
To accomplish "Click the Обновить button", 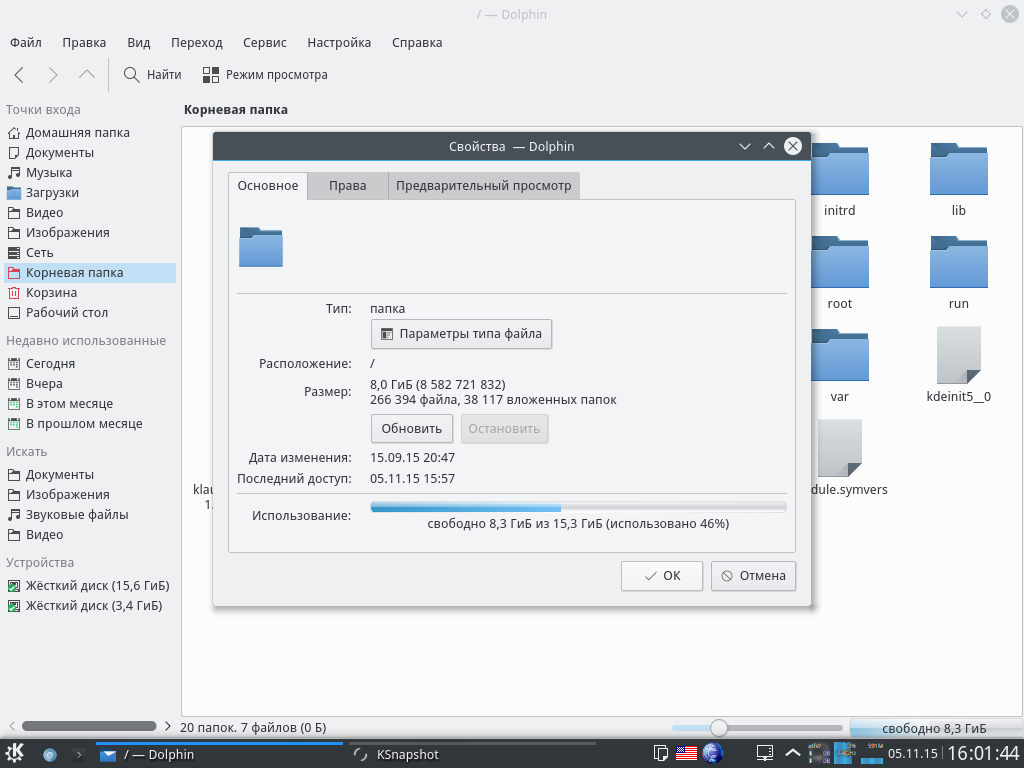I will 411,429.
